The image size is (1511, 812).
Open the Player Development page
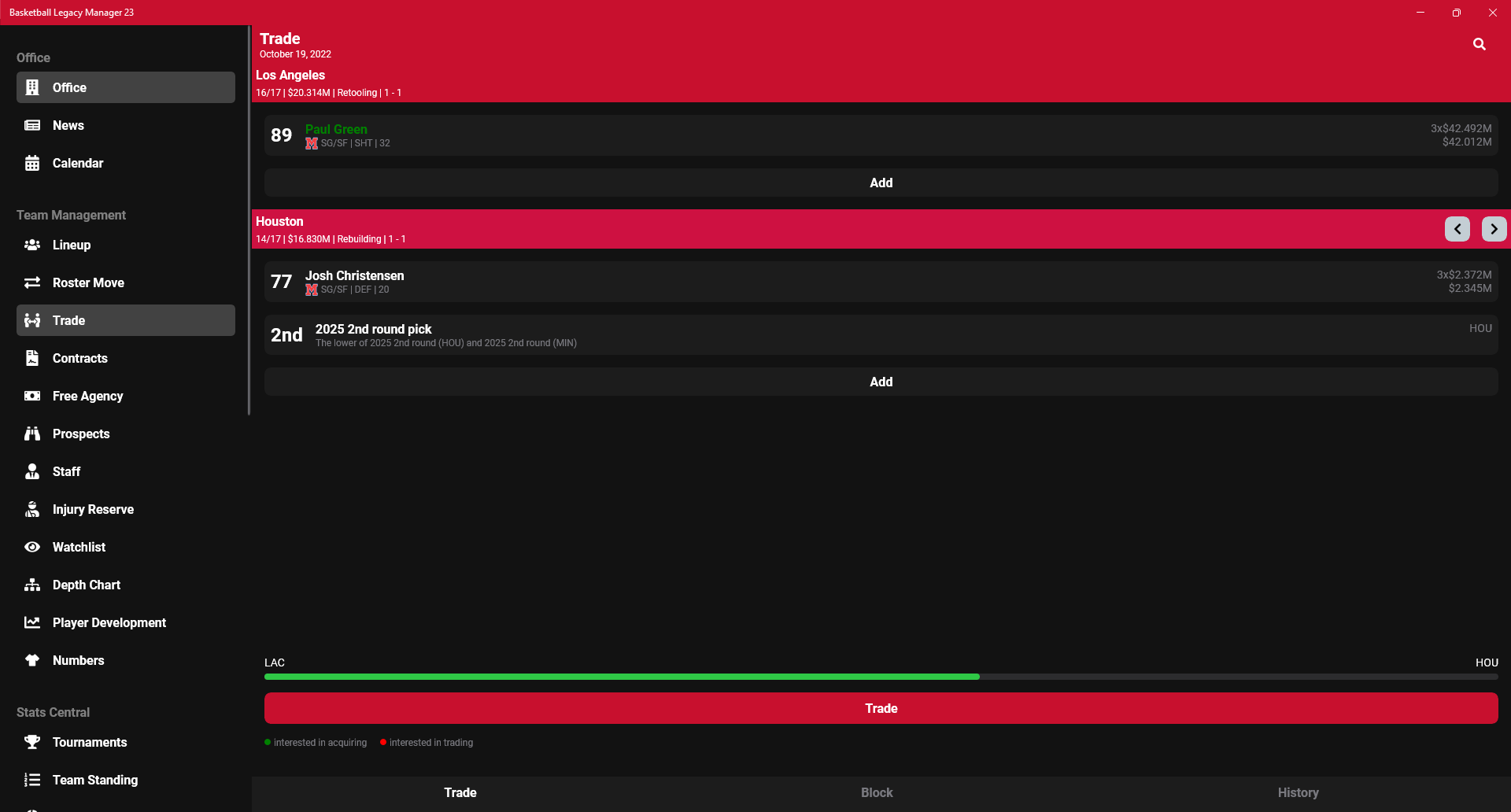(x=126, y=622)
